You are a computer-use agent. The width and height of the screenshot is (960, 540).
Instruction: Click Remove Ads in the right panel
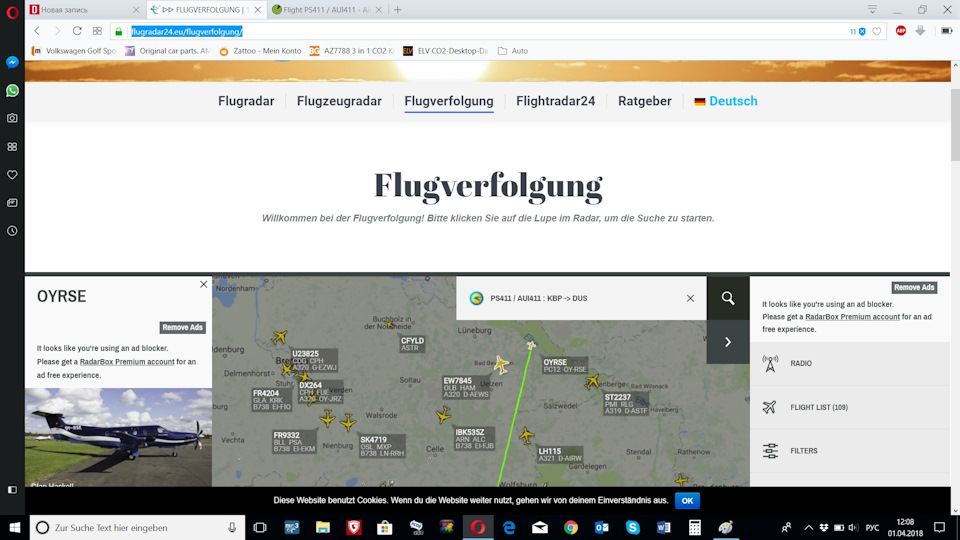tap(914, 287)
